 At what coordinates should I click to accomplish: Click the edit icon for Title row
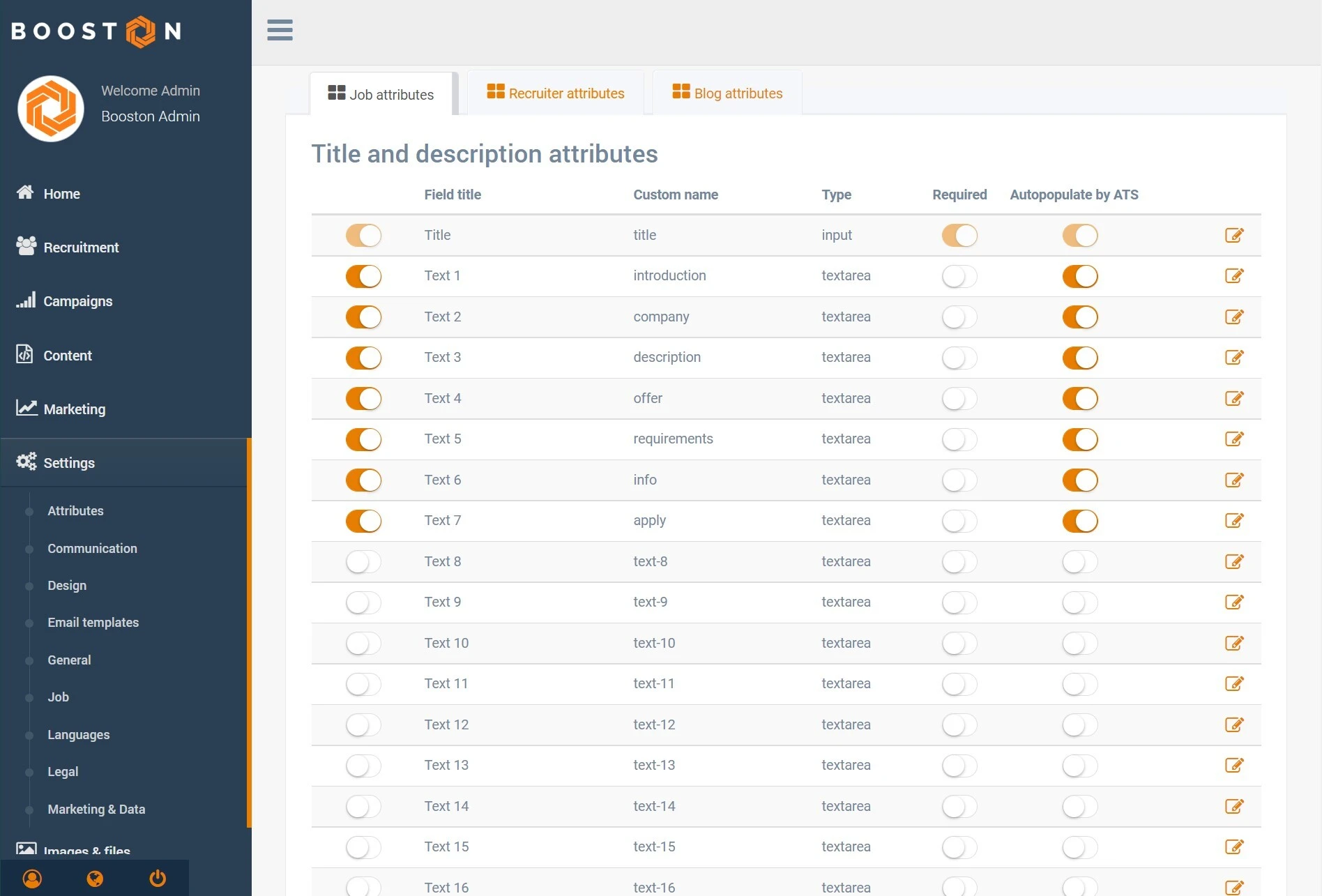tap(1233, 236)
